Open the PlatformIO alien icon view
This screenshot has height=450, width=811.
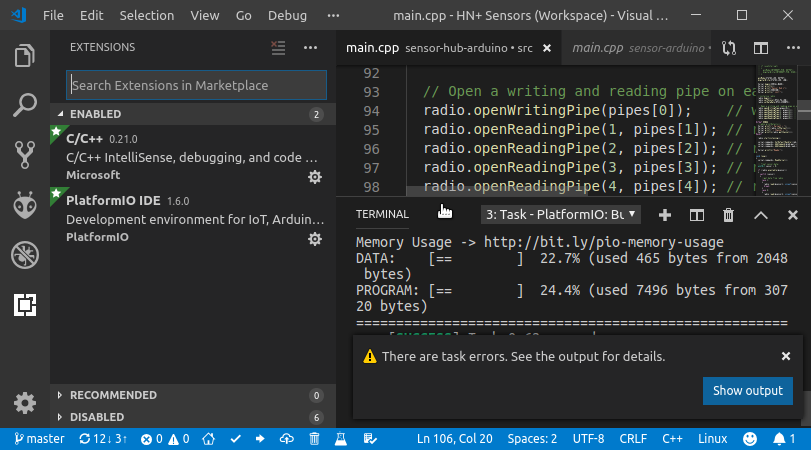coord(24,205)
